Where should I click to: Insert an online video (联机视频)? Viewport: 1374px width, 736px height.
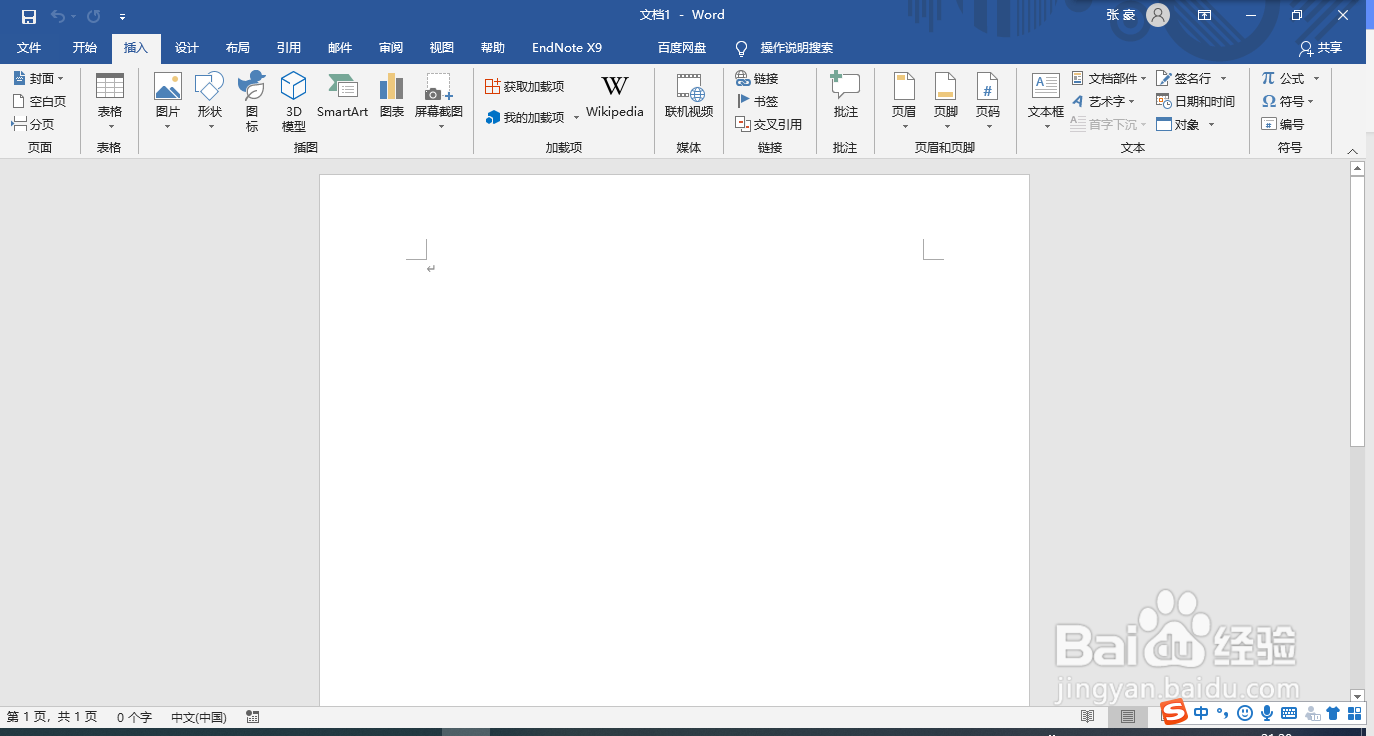click(x=688, y=97)
